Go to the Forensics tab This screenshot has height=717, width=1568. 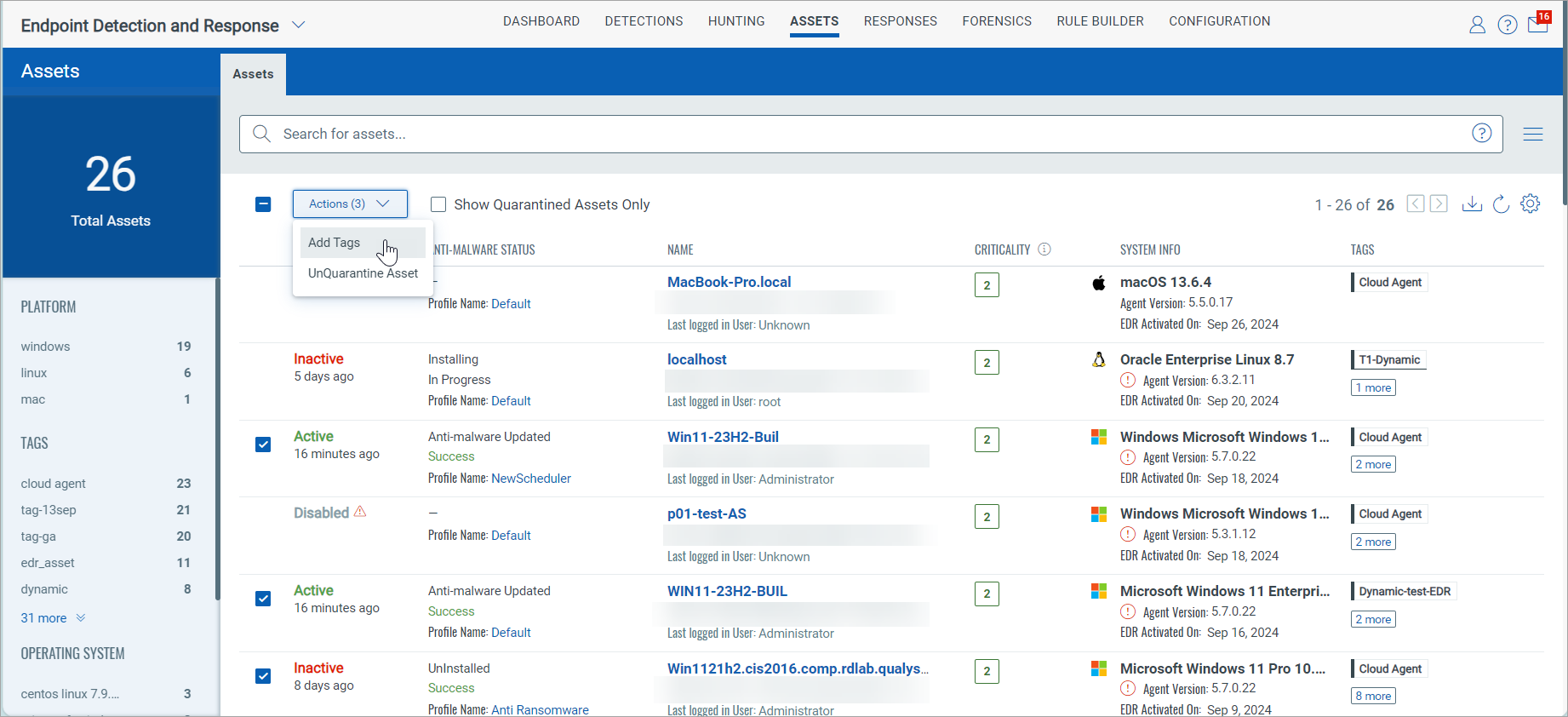tap(997, 21)
